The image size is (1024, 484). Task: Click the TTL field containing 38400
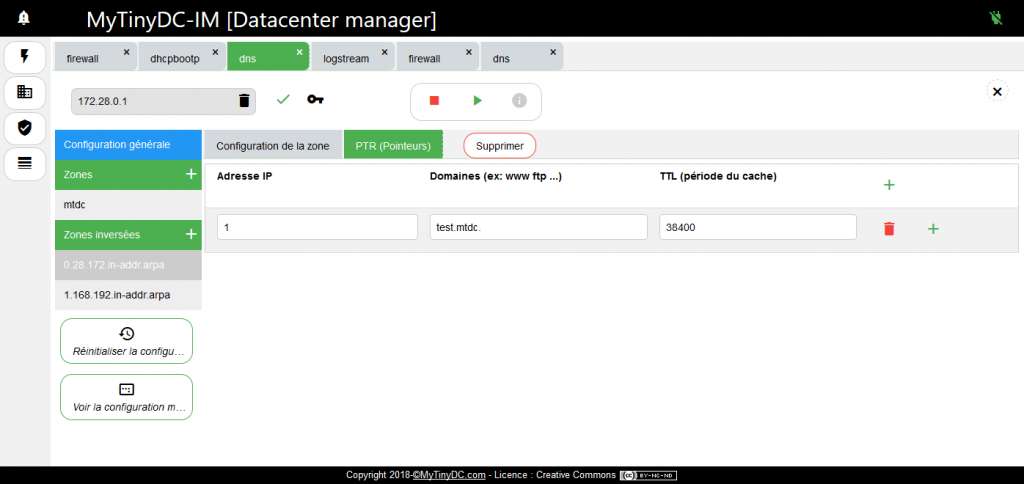tap(757, 227)
